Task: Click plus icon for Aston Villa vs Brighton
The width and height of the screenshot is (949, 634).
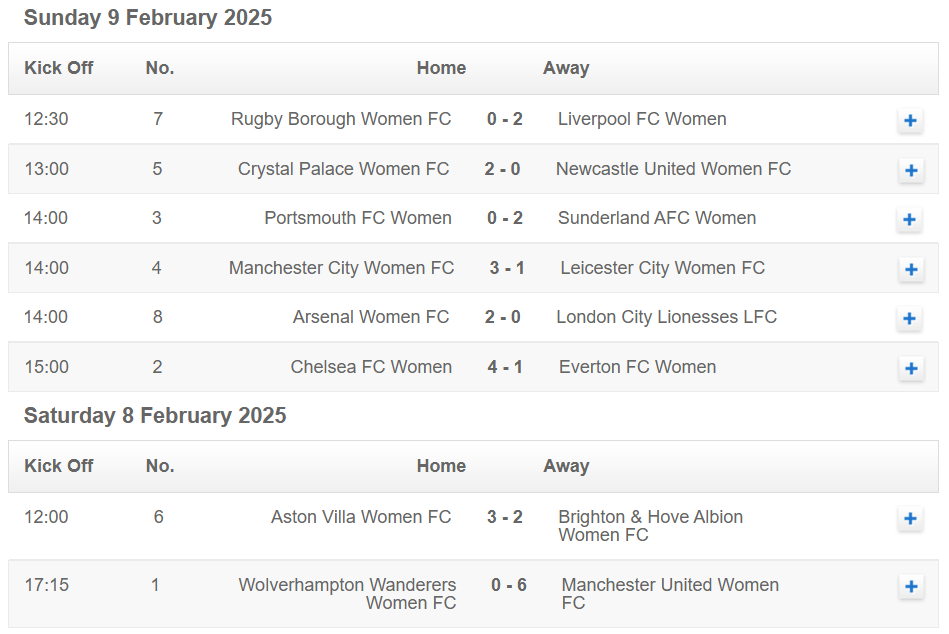Action: [910, 519]
